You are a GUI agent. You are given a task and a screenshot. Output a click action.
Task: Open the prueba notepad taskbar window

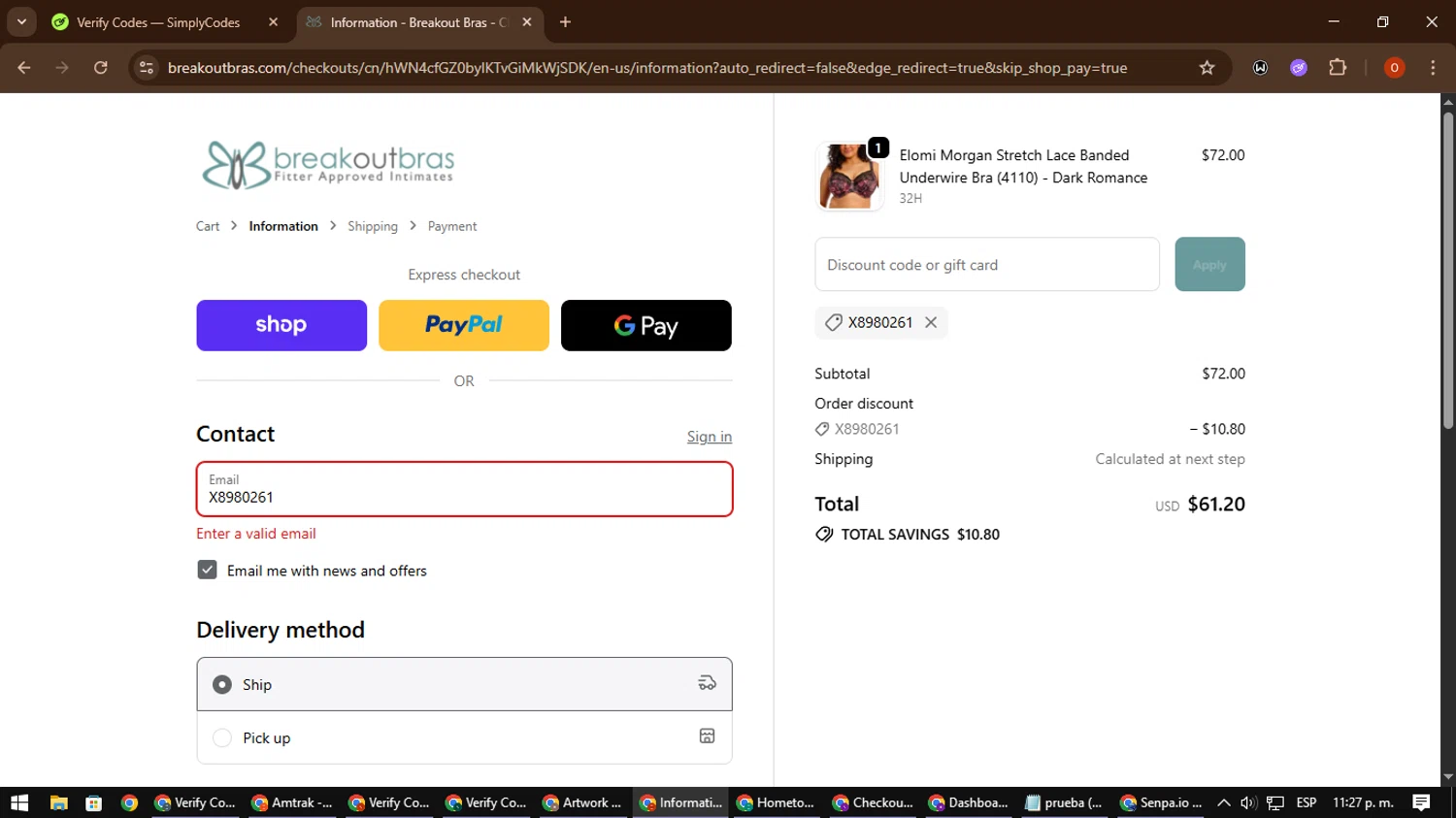point(1066,802)
